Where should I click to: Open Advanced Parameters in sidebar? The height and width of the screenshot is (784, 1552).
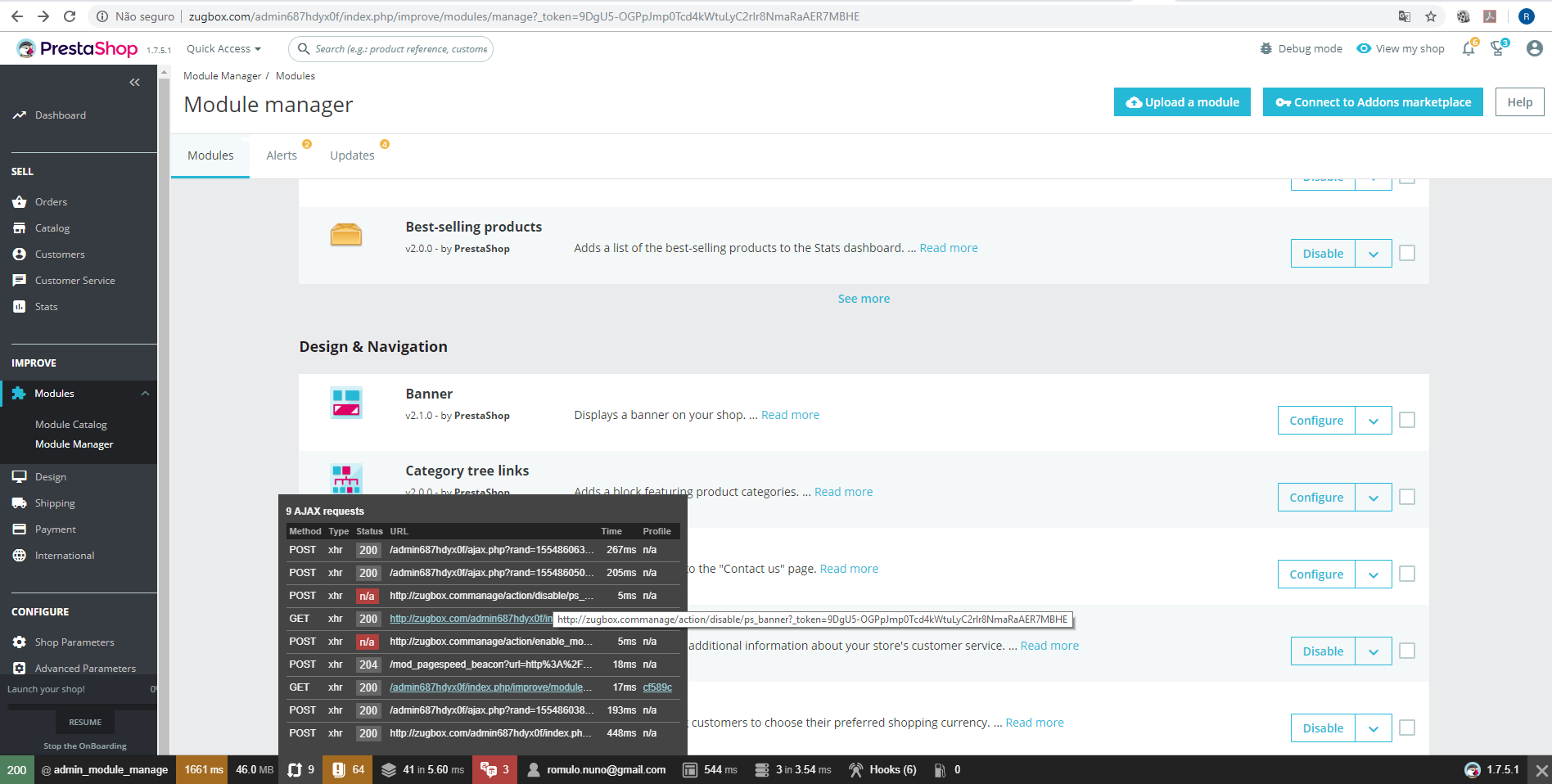(85, 669)
